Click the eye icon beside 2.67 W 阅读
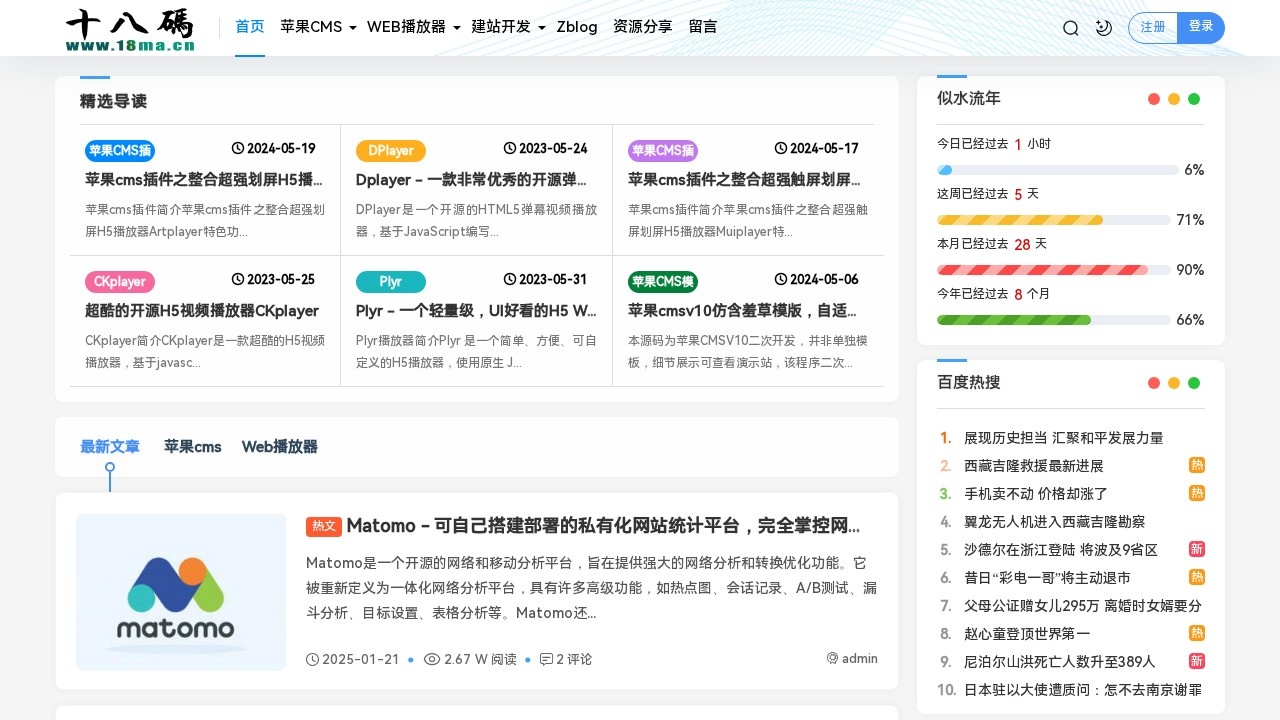 [x=432, y=659]
